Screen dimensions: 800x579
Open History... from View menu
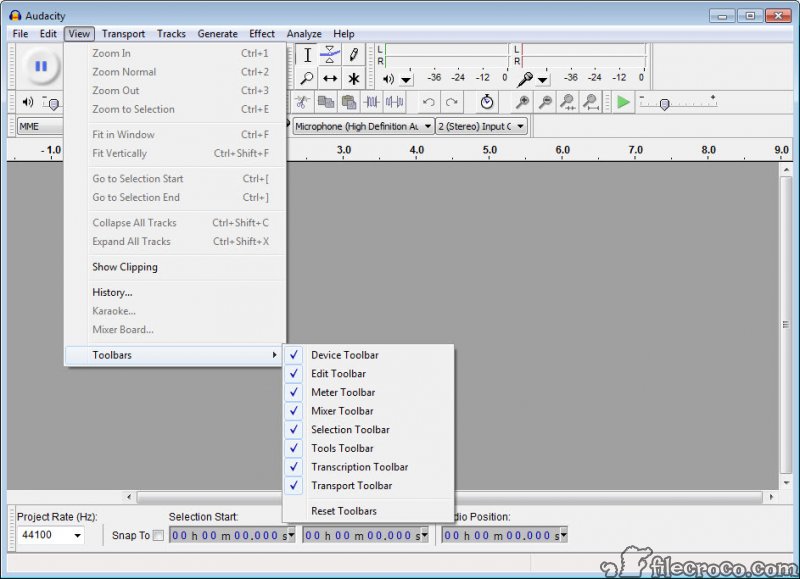[x=175, y=292]
